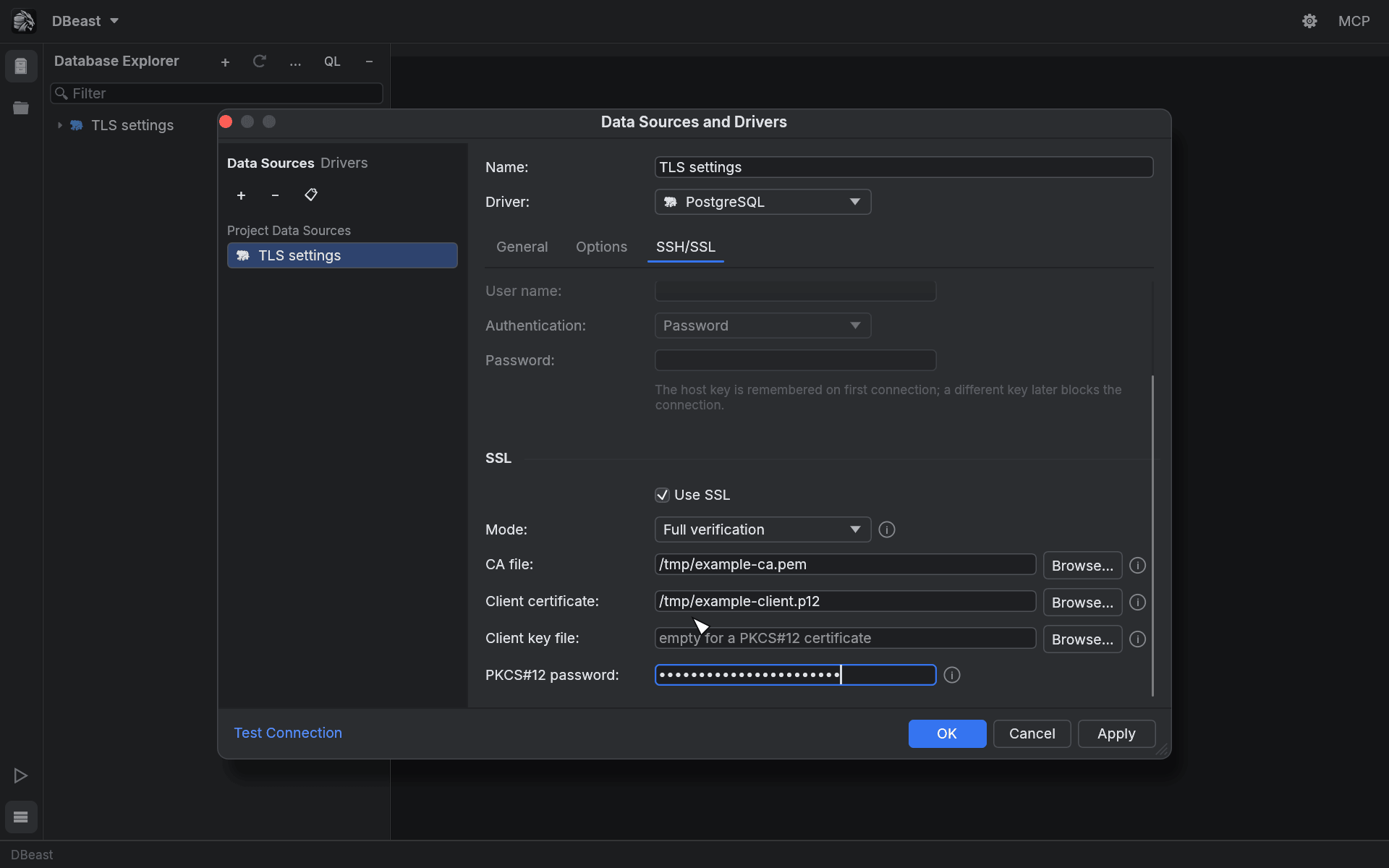Refresh the Database Explorer
The image size is (1389, 868).
[260, 61]
